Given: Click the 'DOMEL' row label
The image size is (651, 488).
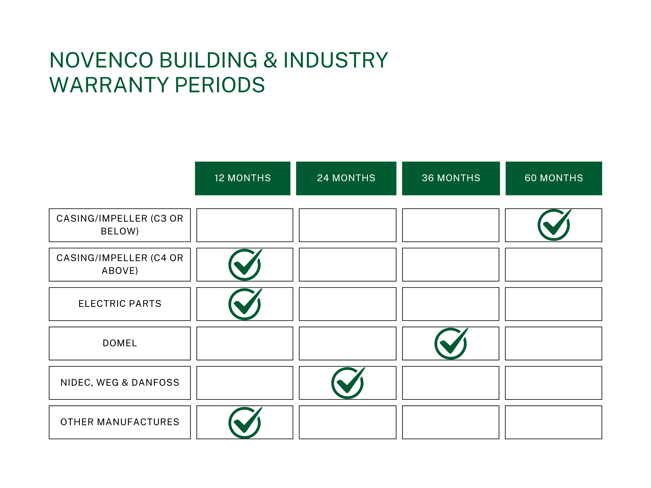Looking at the screenshot, I should click(x=120, y=343).
